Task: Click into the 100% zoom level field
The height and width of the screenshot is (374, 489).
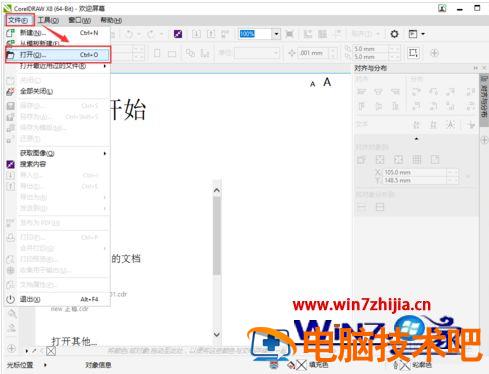Action: coord(255,34)
